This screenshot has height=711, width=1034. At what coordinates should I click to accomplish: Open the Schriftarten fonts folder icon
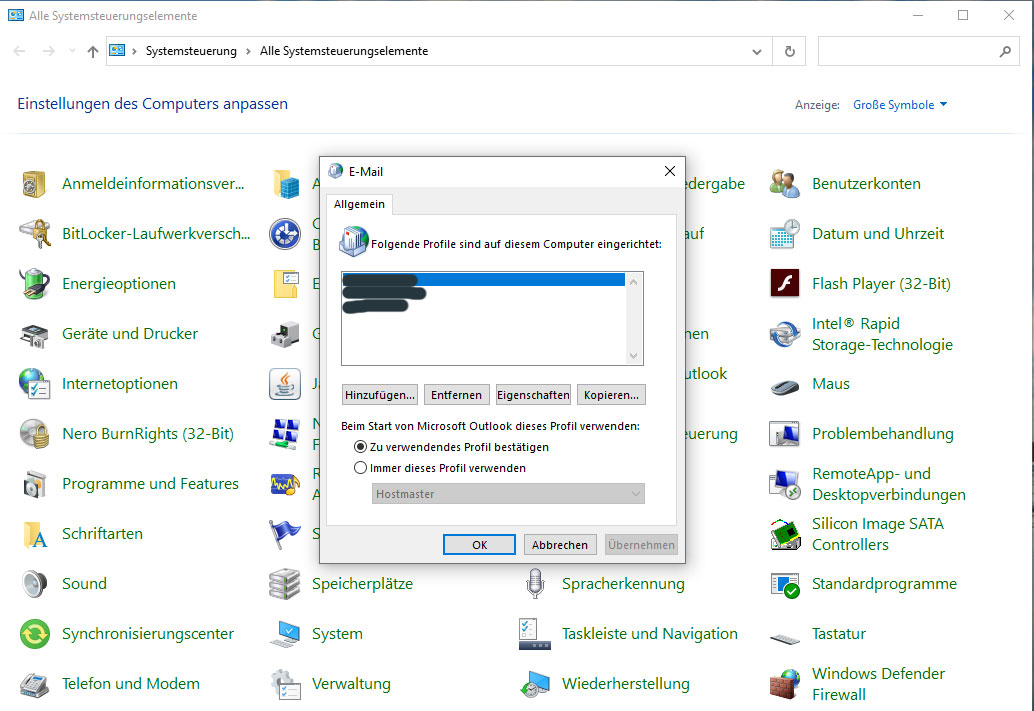pyautogui.click(x=34, y=534)
